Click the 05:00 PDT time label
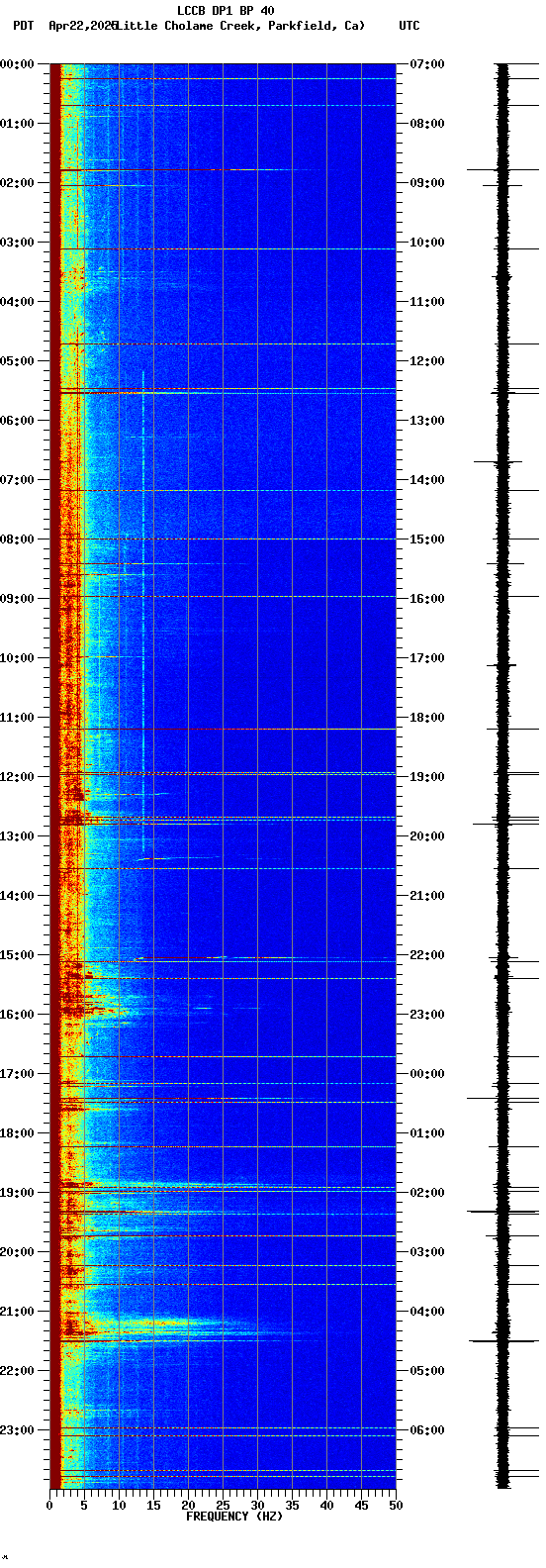The width and height of the screenshot is (546, 1568). click(x=18, y=361)
